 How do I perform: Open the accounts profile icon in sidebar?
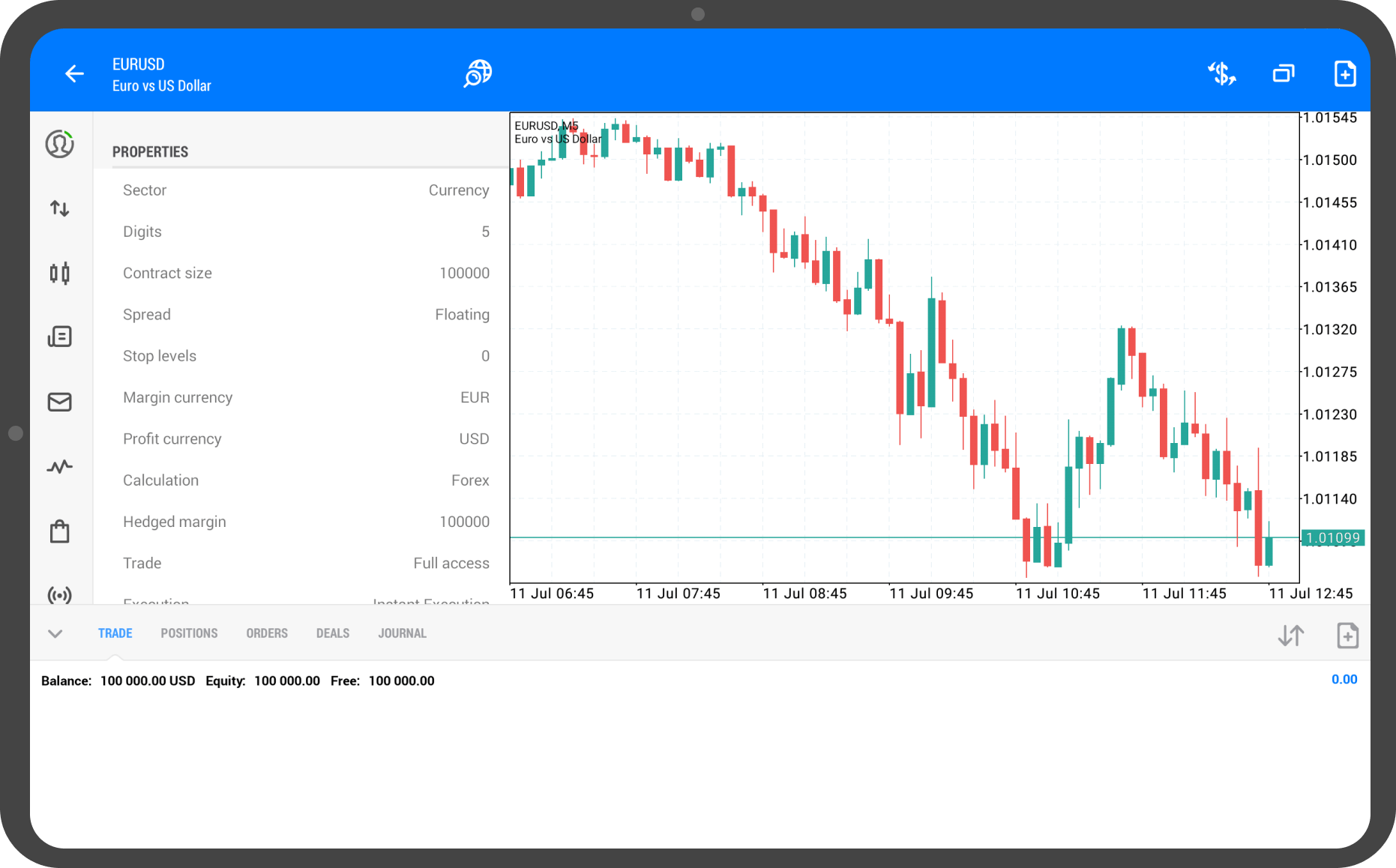click(x=60, y=144)
